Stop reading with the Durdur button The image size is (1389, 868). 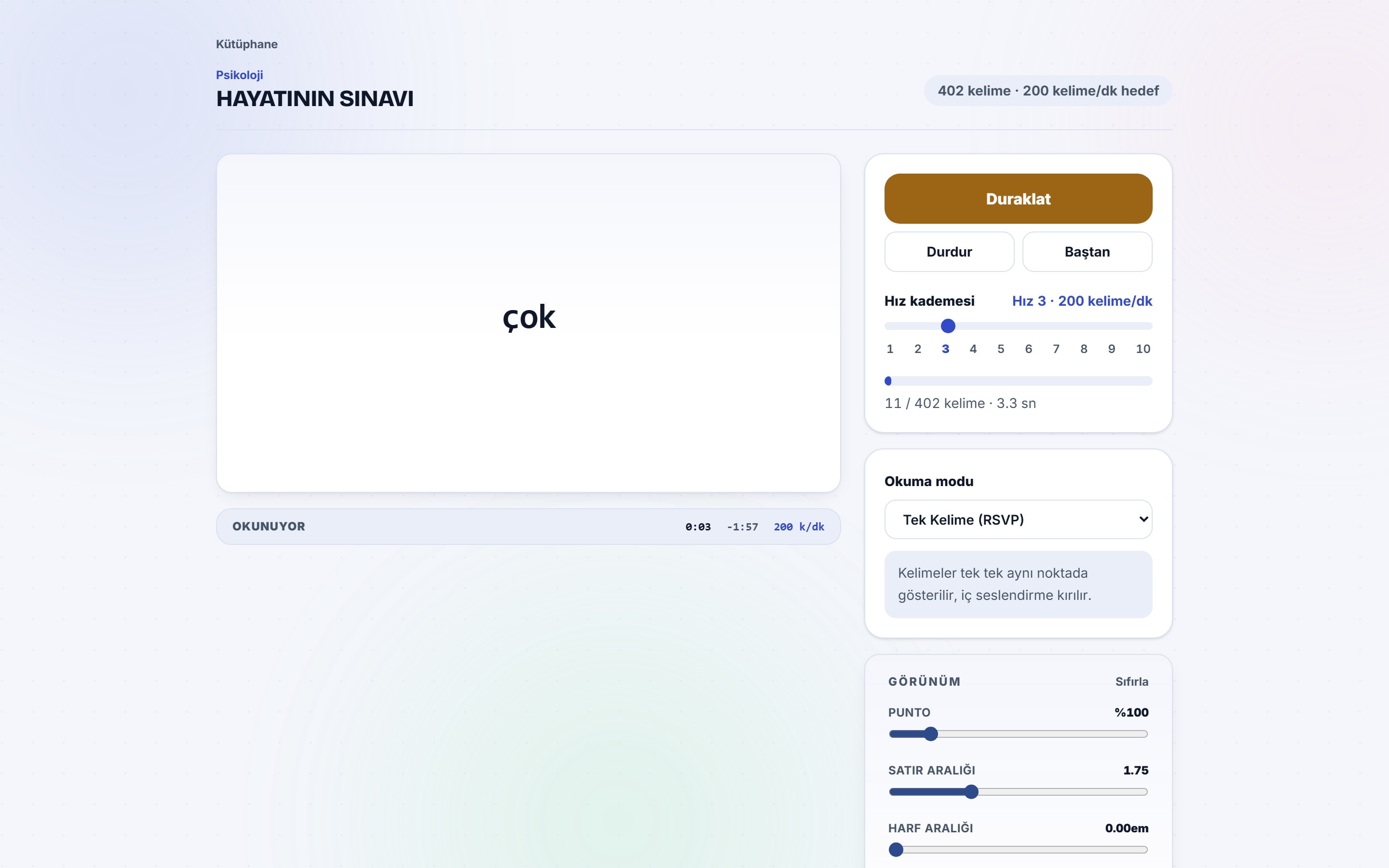click(949, 251)
